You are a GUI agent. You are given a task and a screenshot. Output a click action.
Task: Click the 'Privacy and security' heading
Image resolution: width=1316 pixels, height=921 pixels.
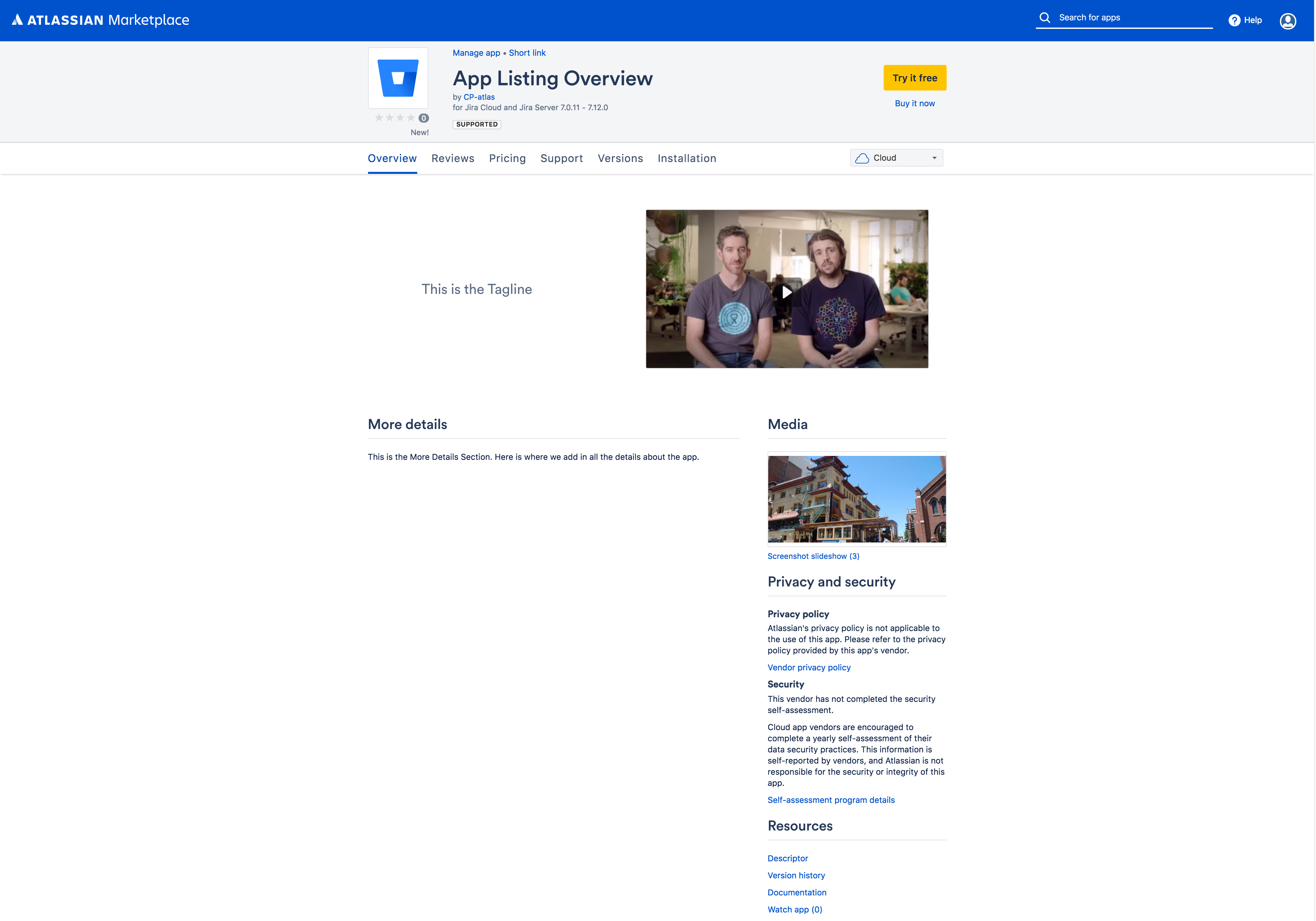click(x=831, y=582)
